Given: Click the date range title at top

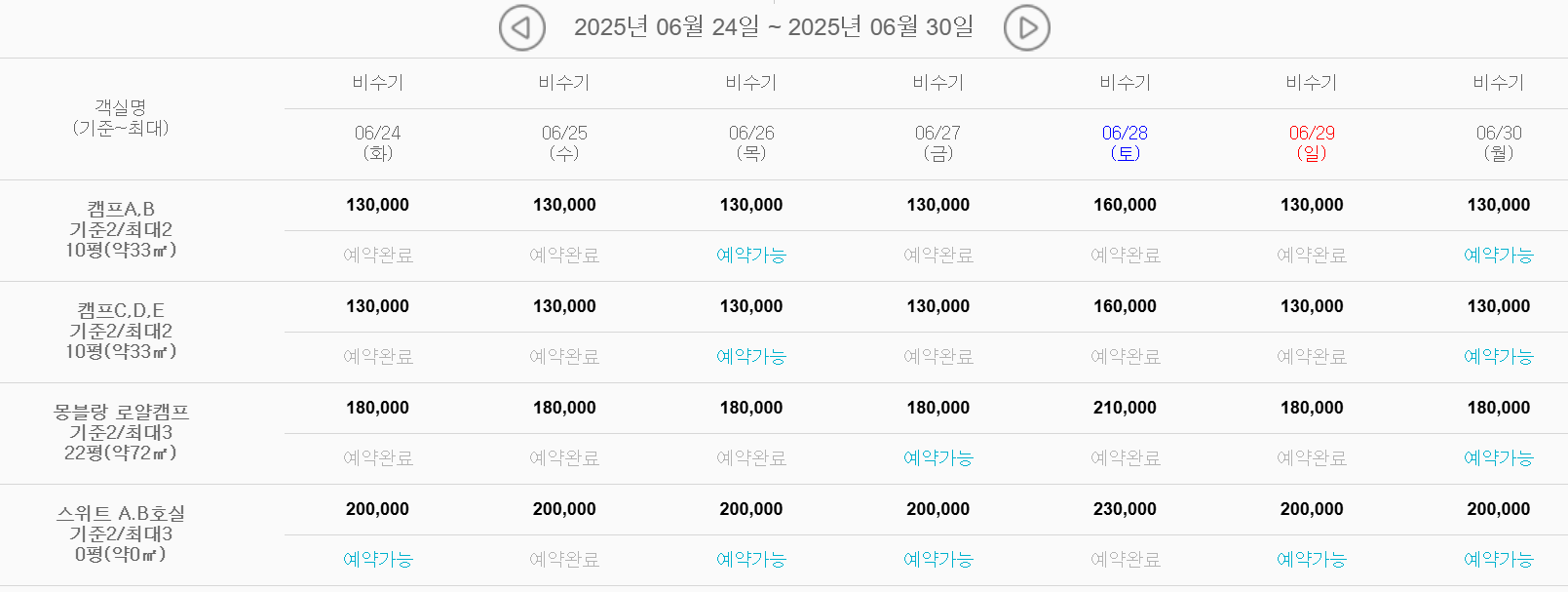Looking at the screenshot, I should click(x=774, y=27).
